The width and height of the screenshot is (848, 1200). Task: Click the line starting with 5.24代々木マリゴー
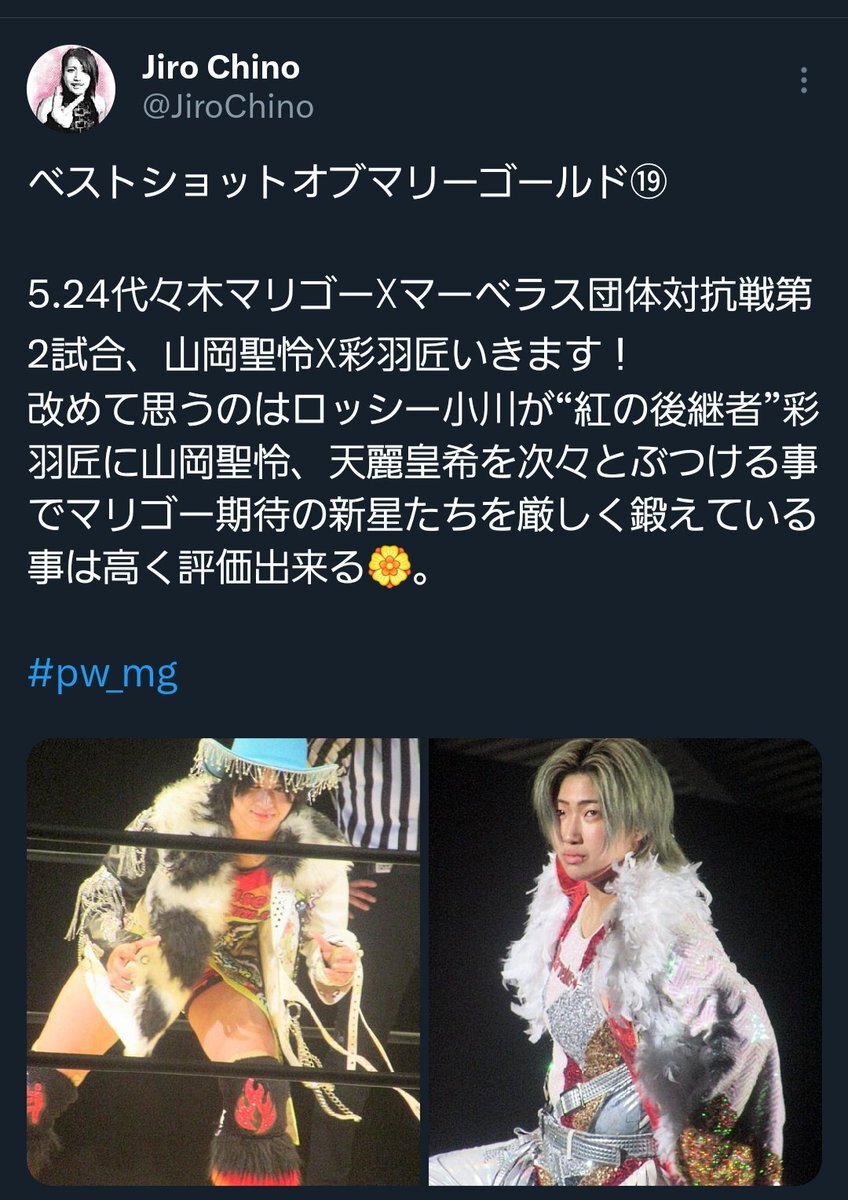pyautogui.click(x=418, y=300)
